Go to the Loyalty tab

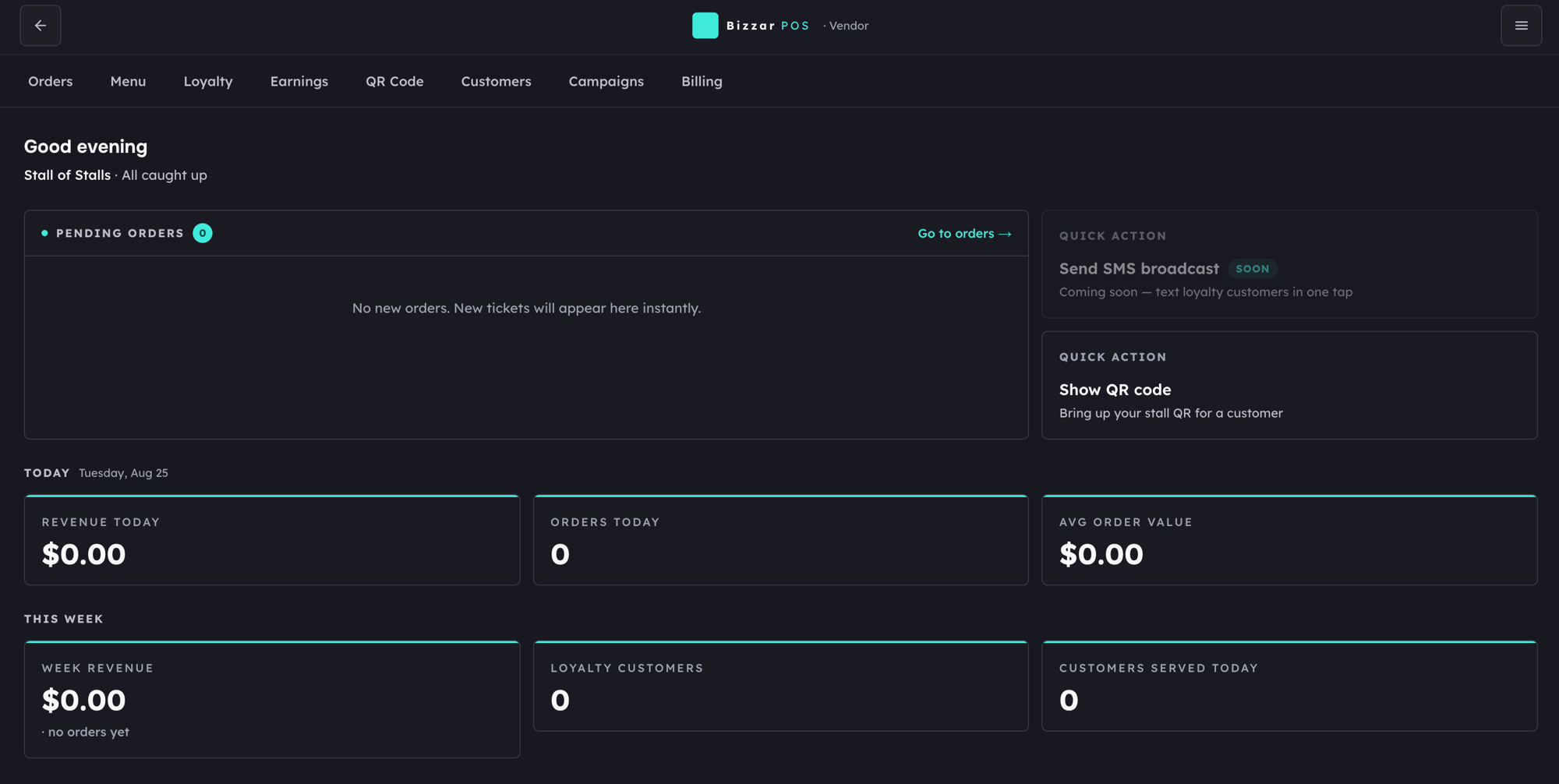[208, 81]
